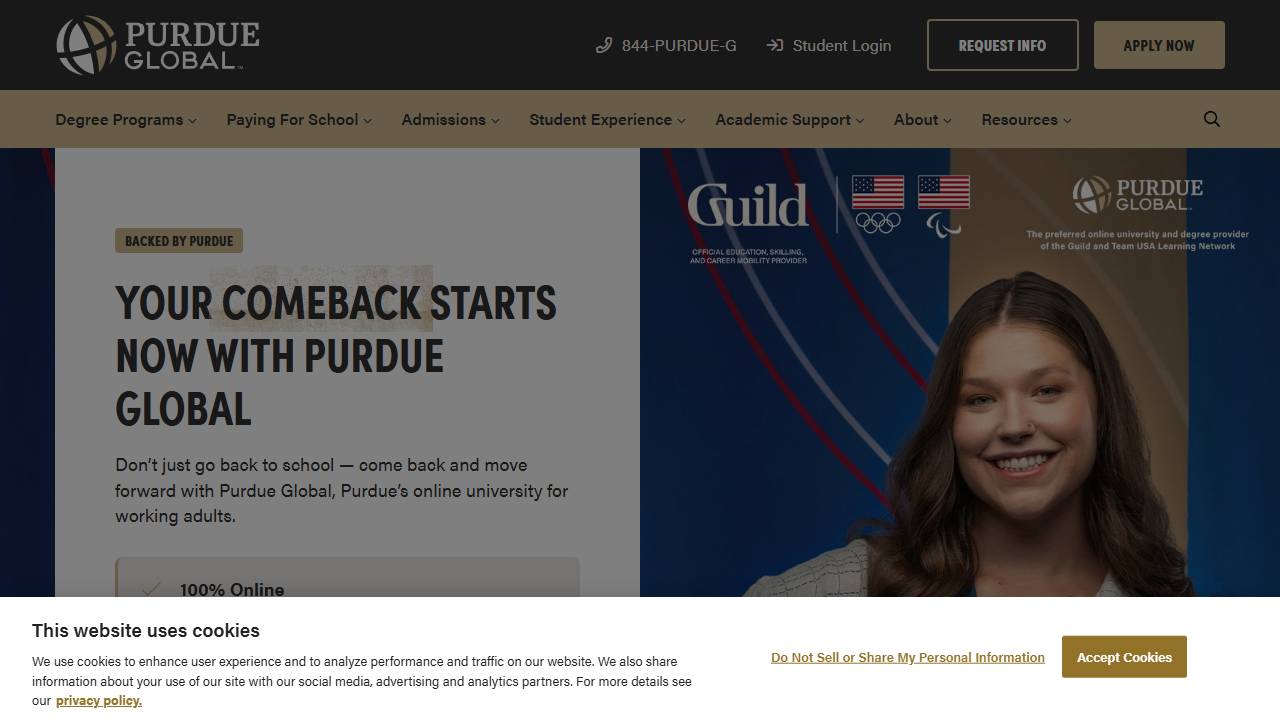Click the phone icon beside 844-PURDUE-G
This screenshot has width=1280, height=720.
pos(603,45)
